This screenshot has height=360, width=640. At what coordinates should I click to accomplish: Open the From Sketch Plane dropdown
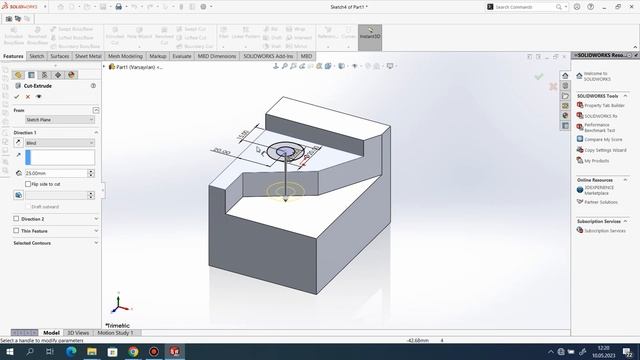click(x=60, y=120)
